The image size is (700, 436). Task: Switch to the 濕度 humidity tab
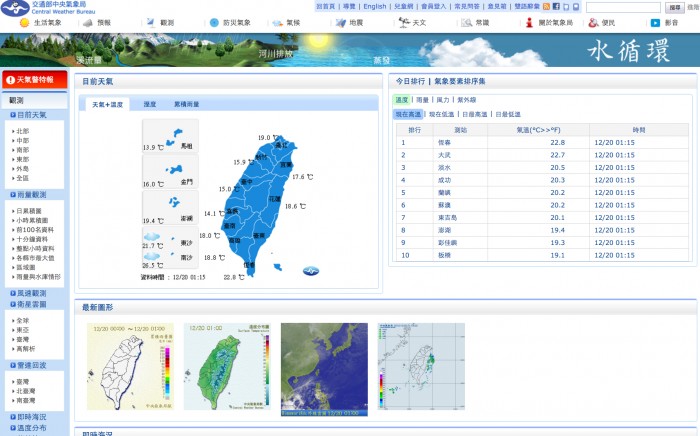149,104
